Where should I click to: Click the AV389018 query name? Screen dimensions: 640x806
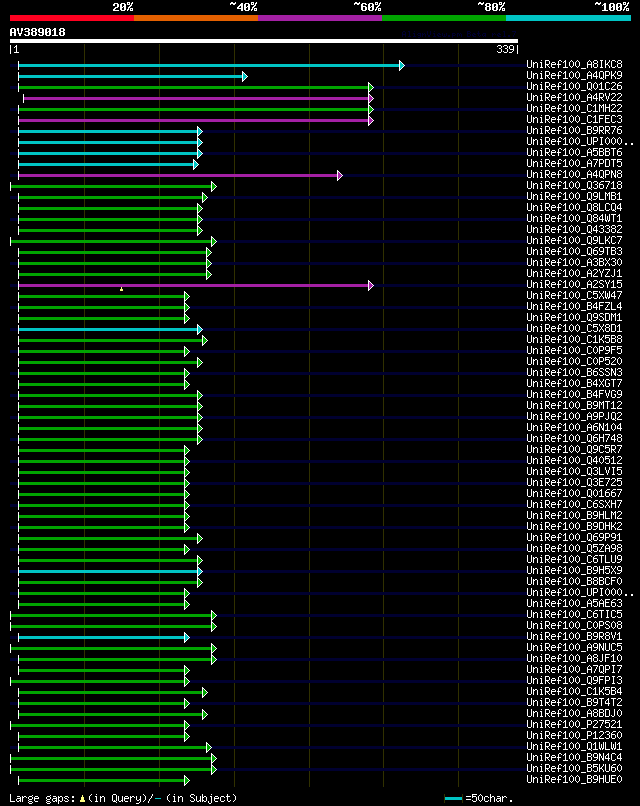[38, 32]
